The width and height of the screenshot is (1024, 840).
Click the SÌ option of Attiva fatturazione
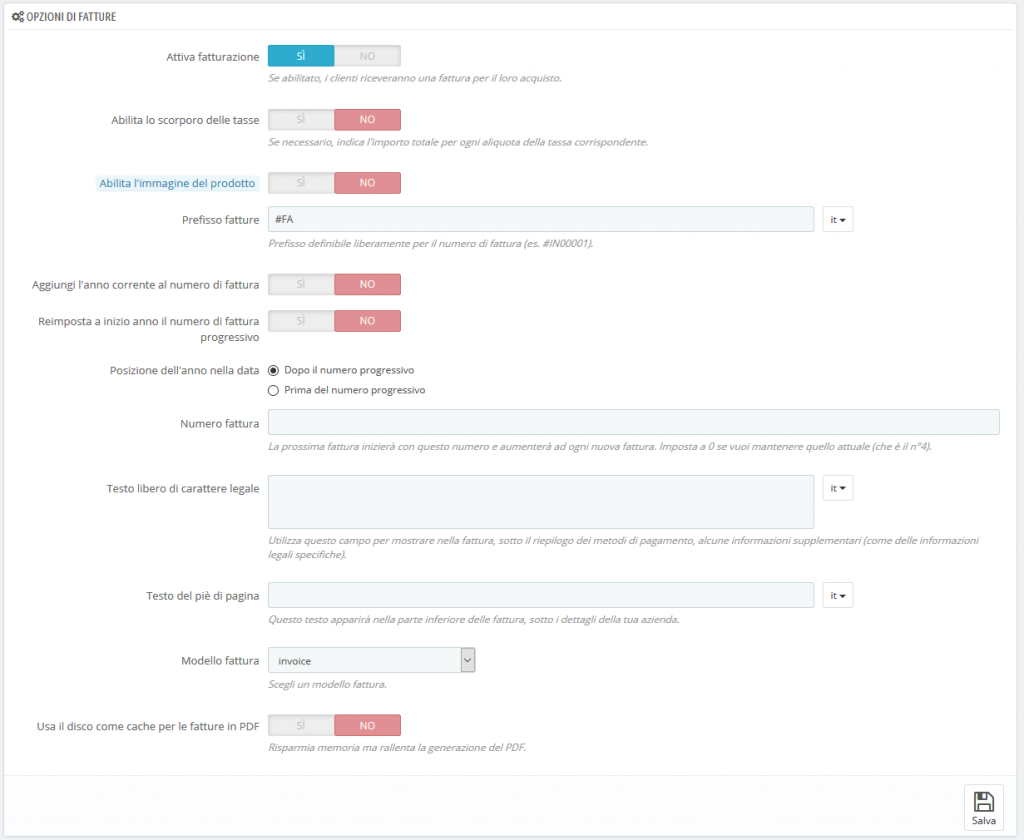pyautogui.click(x=301, y=56)
